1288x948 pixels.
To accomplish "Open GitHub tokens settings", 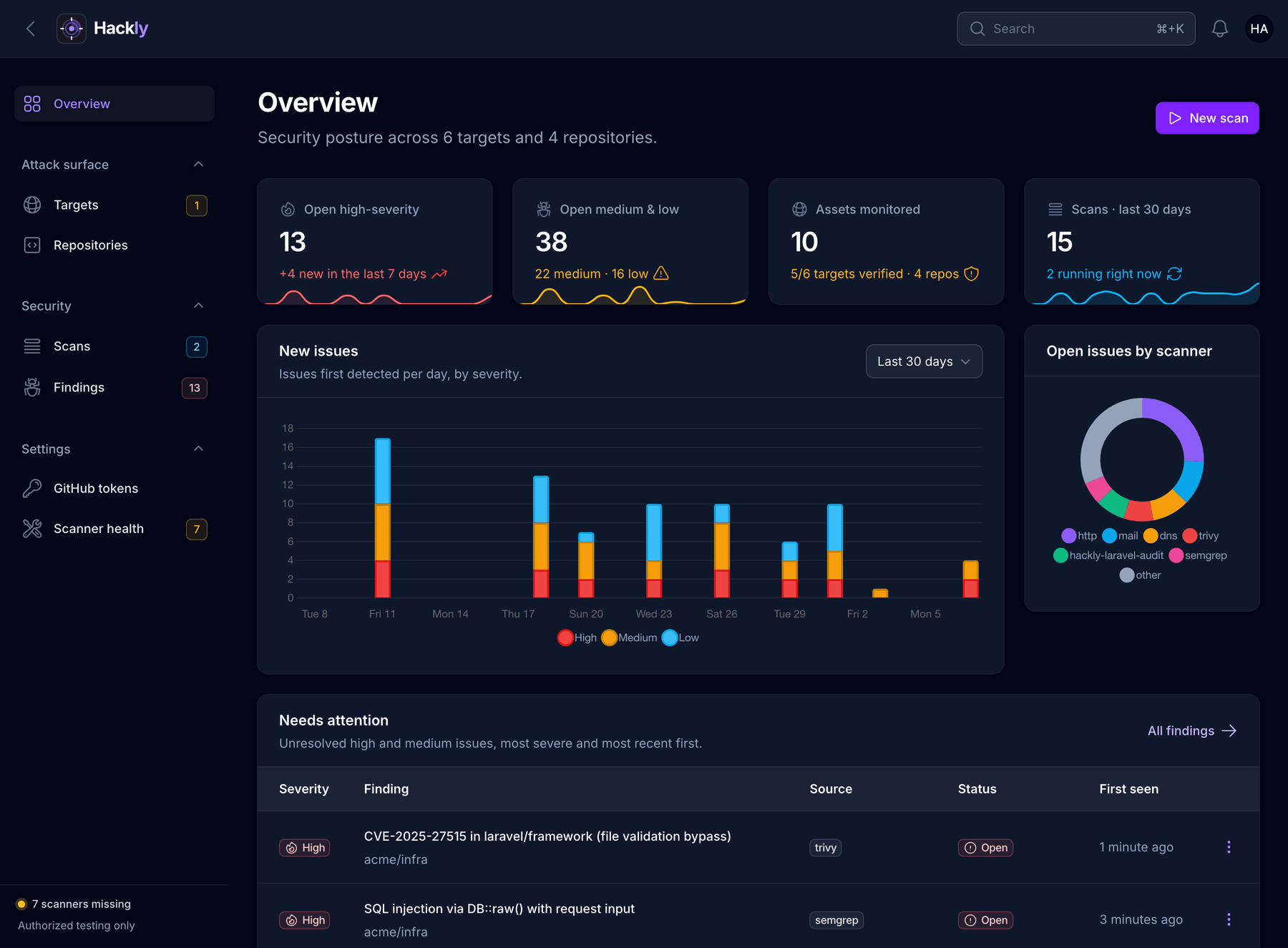I will (x=114, y=489).
